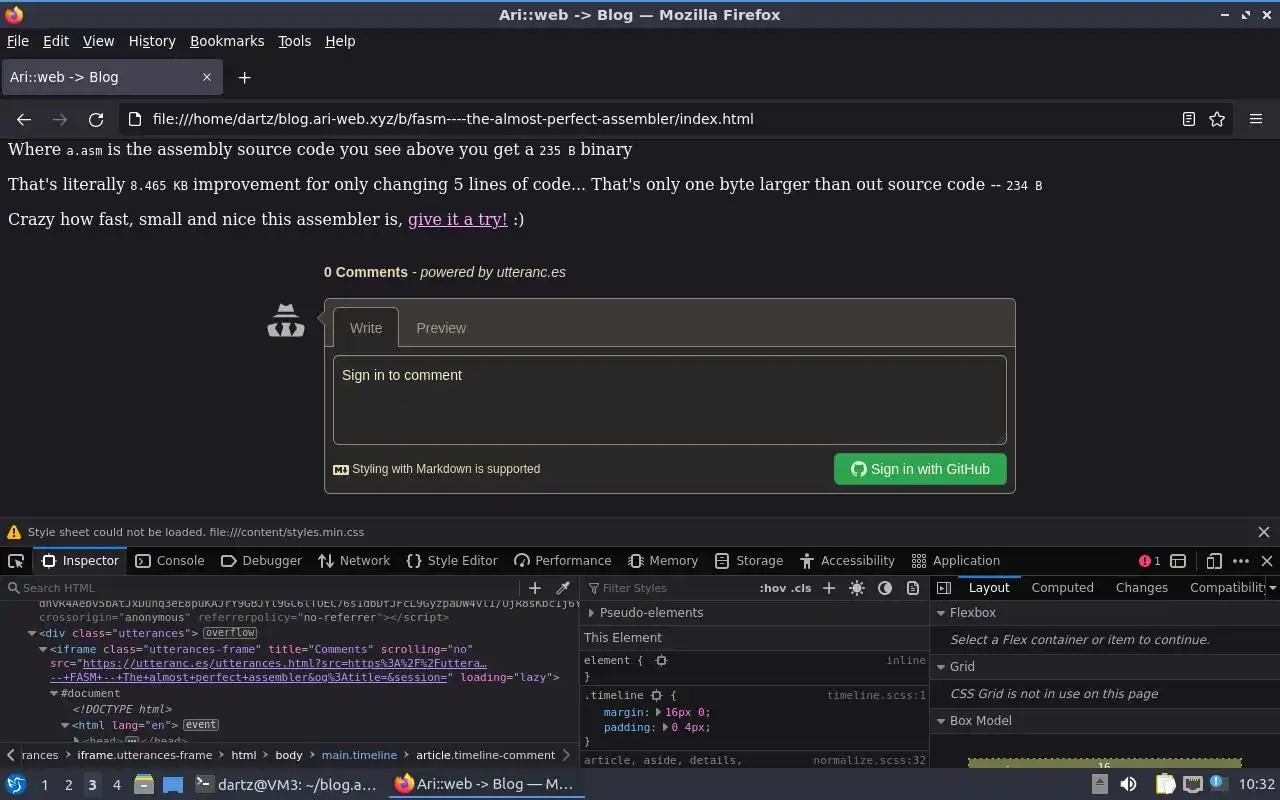Switch to the Debugger panel
This screenshot has height=800, width=1280.
coord(261,561)
